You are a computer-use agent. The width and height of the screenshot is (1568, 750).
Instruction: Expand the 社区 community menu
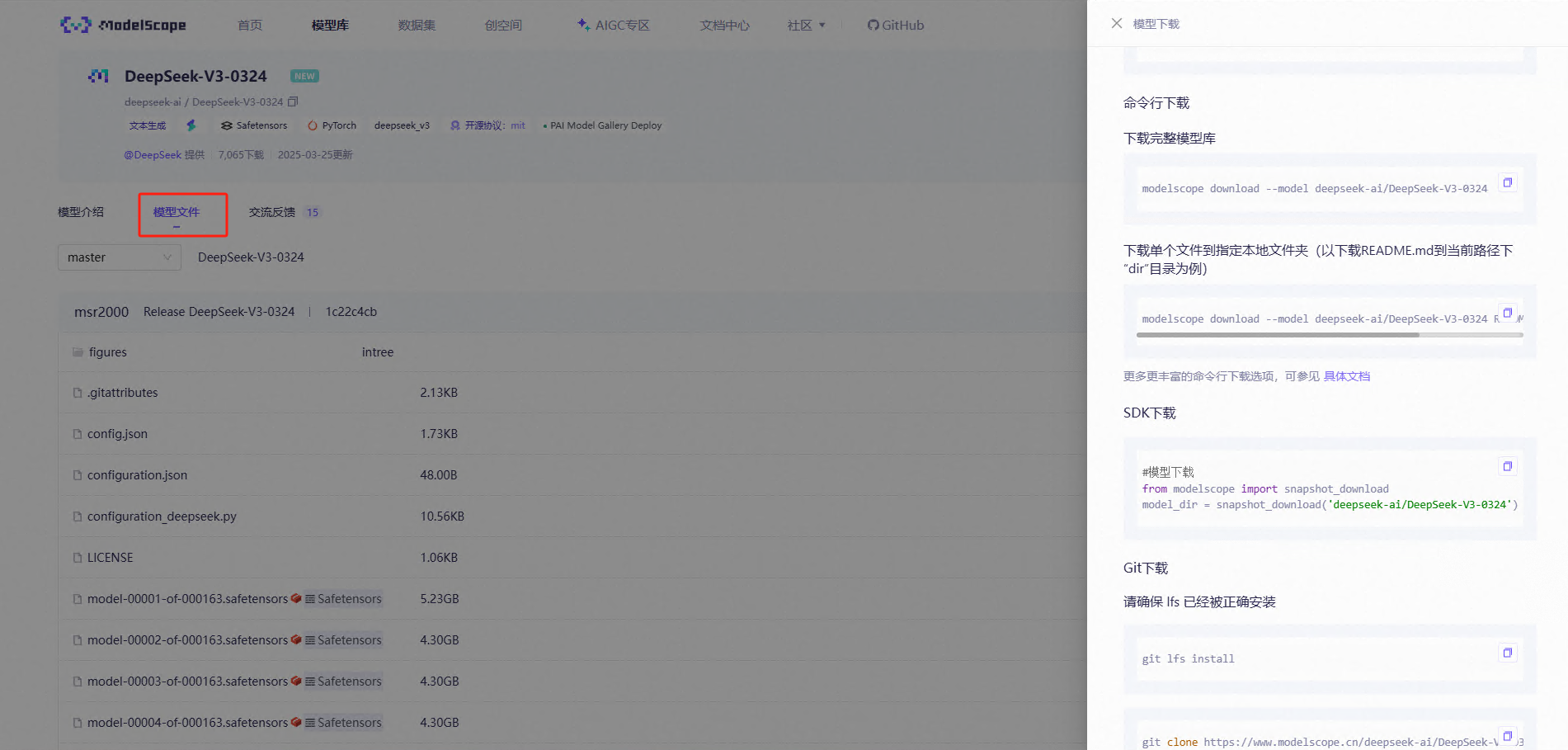pos(805,26)
